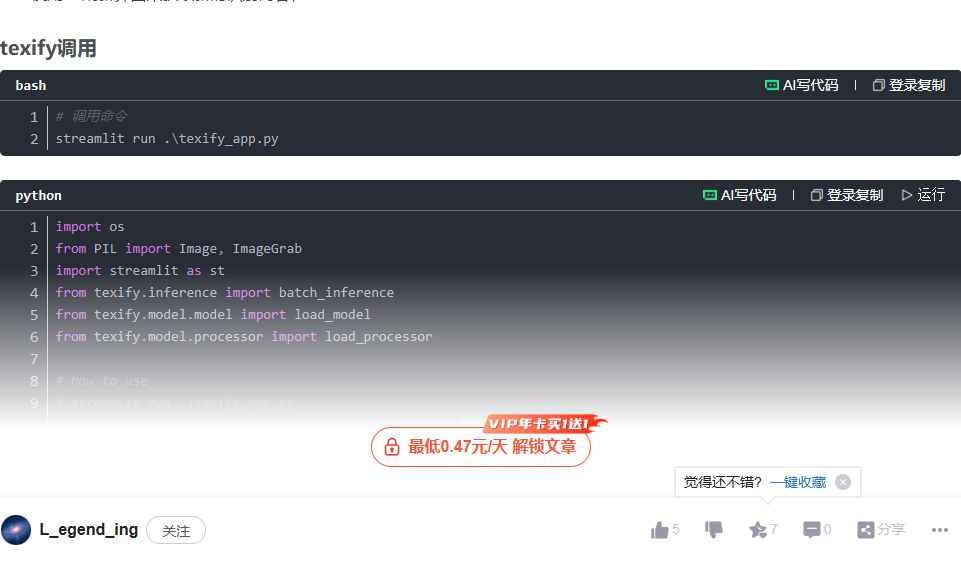Open the more options ellipsis menu
This screenshot has width=961, height=562.
[x=940, y=530]
